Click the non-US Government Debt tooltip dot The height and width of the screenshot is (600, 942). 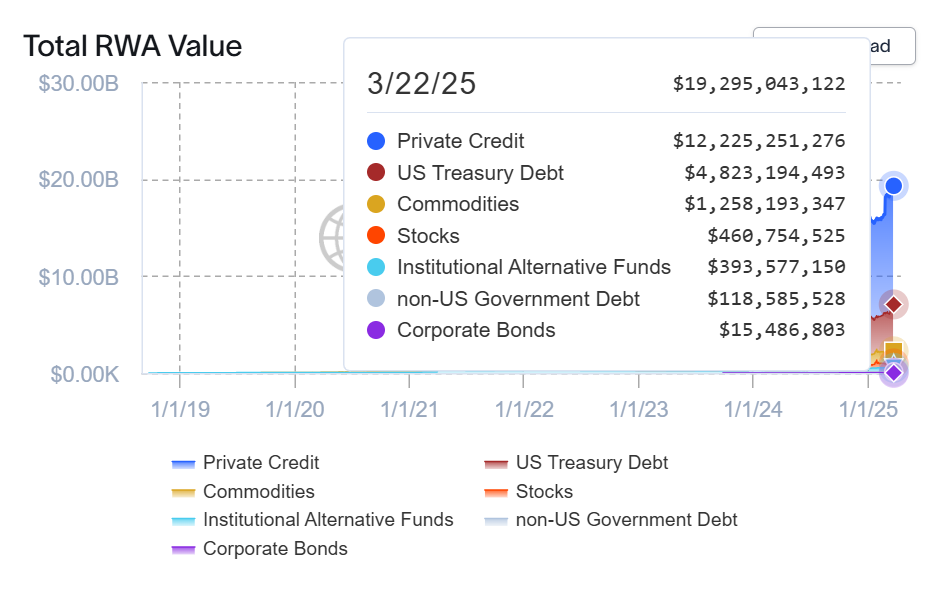[376, 299]
